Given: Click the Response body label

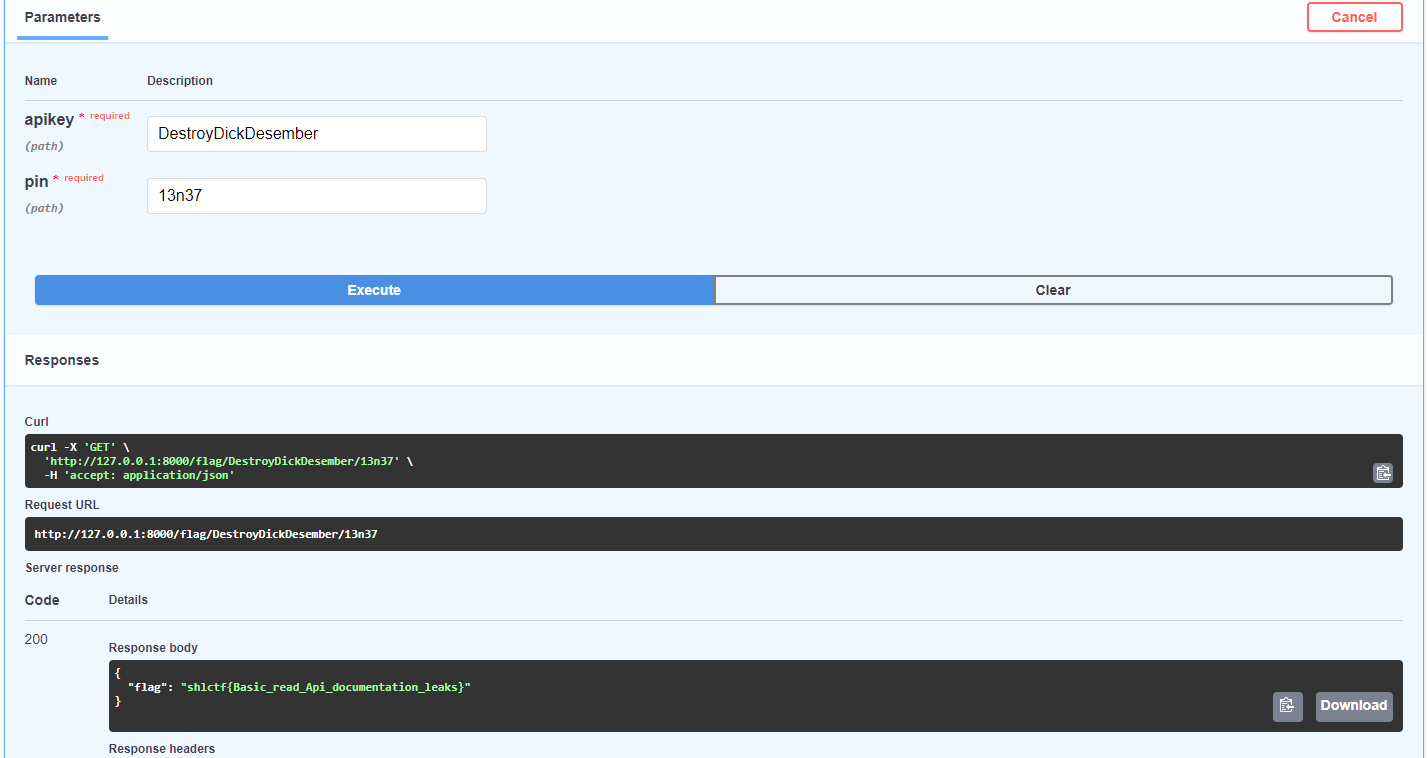Looking at the screenshot, I should [154, 648].
